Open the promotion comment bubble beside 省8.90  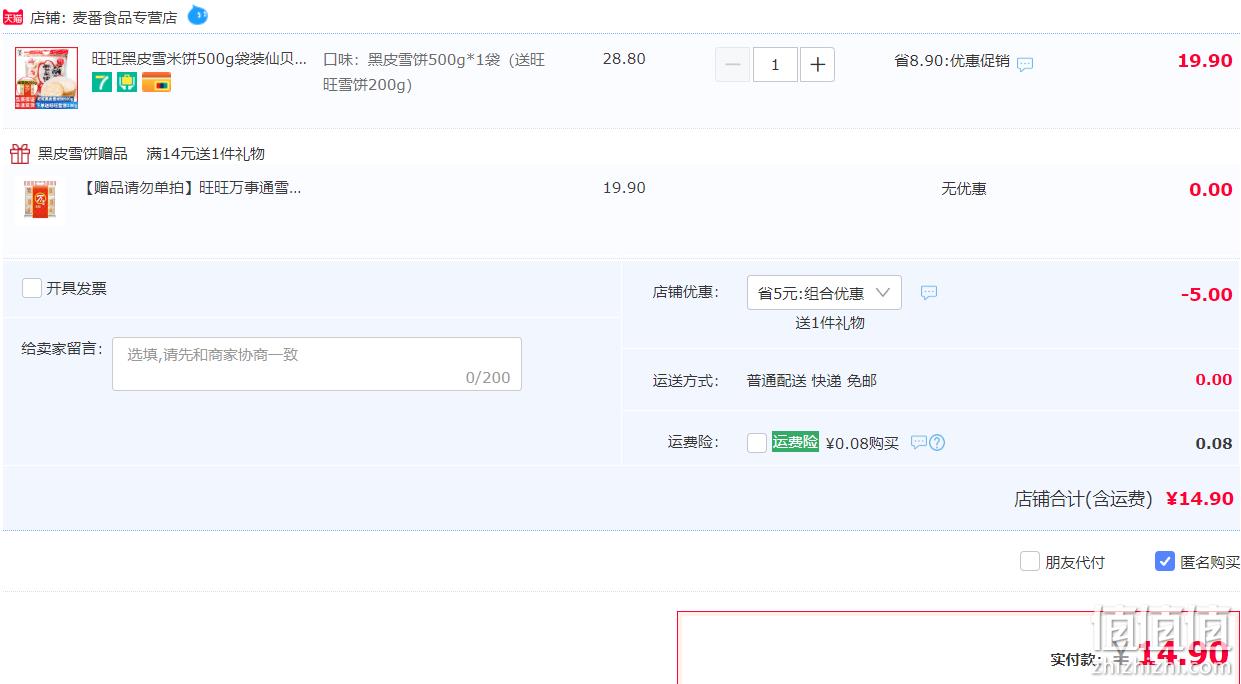pos(1025,64)
